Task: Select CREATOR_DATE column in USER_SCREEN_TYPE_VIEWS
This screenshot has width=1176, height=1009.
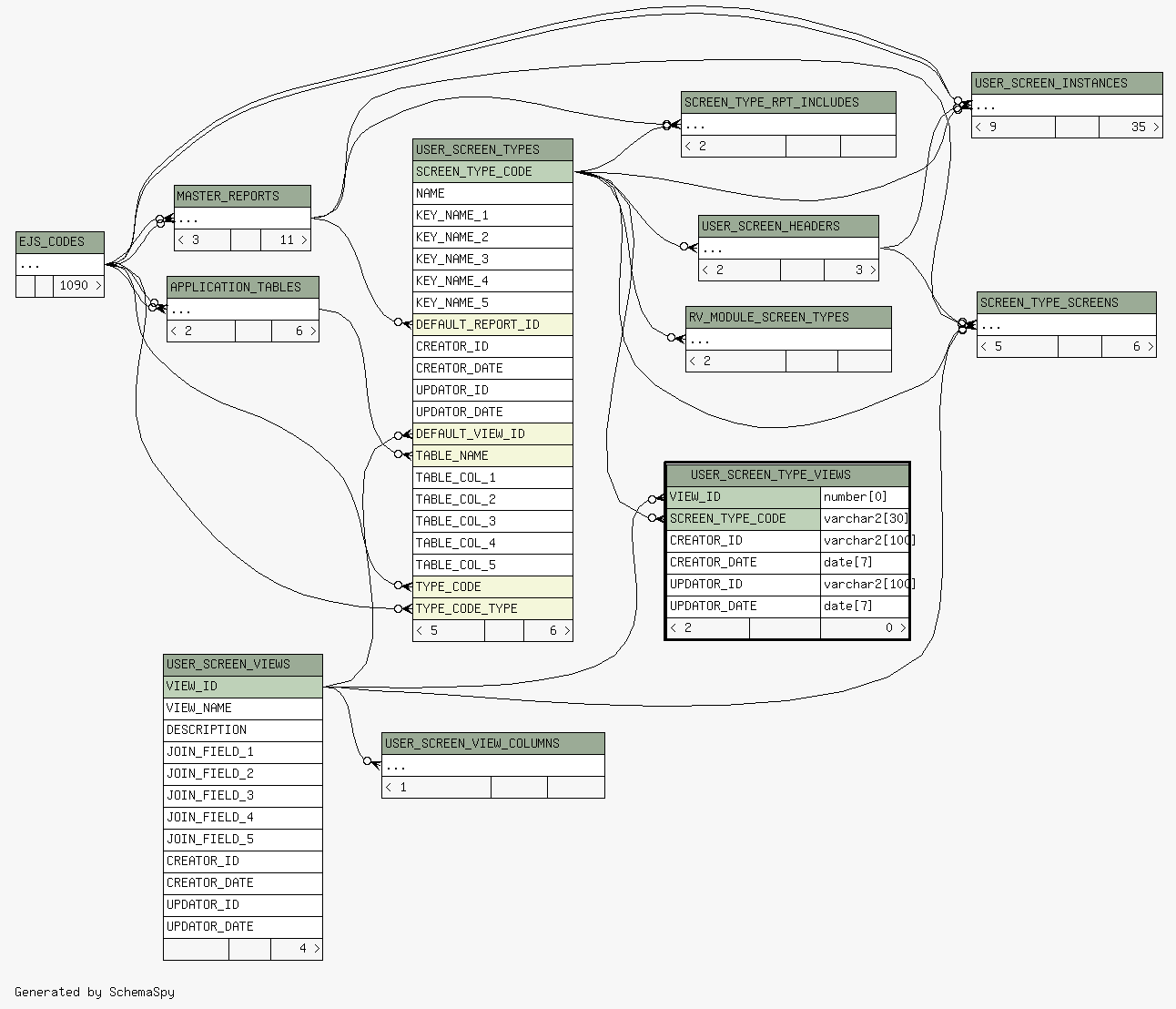Action: [744, 563]
